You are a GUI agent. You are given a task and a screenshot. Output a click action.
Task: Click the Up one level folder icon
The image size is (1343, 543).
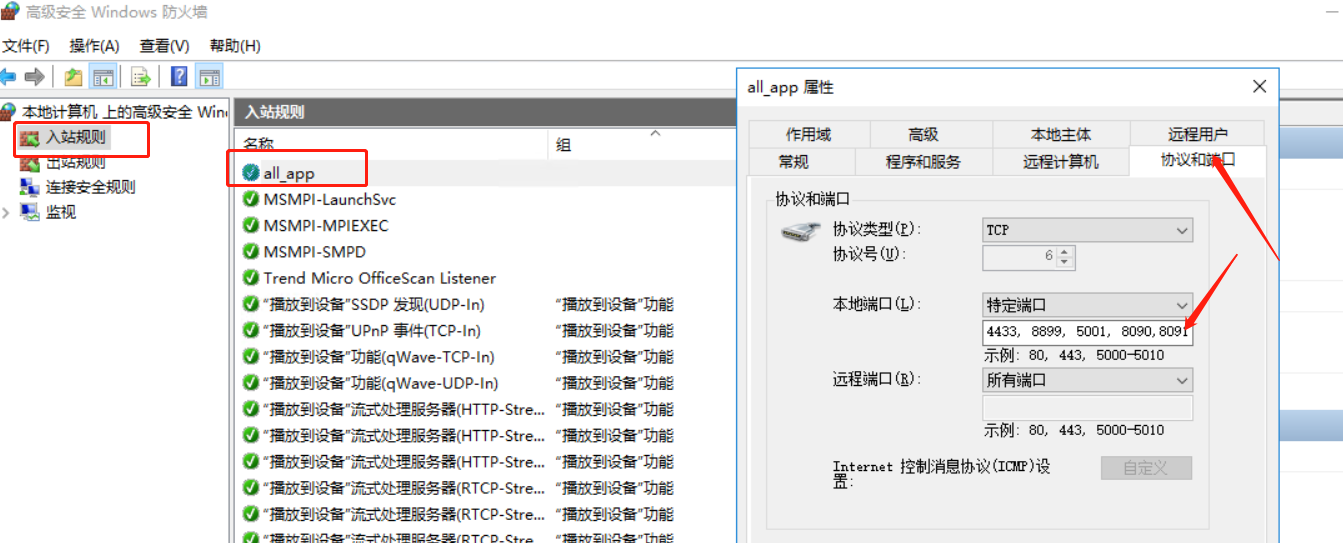73,77
